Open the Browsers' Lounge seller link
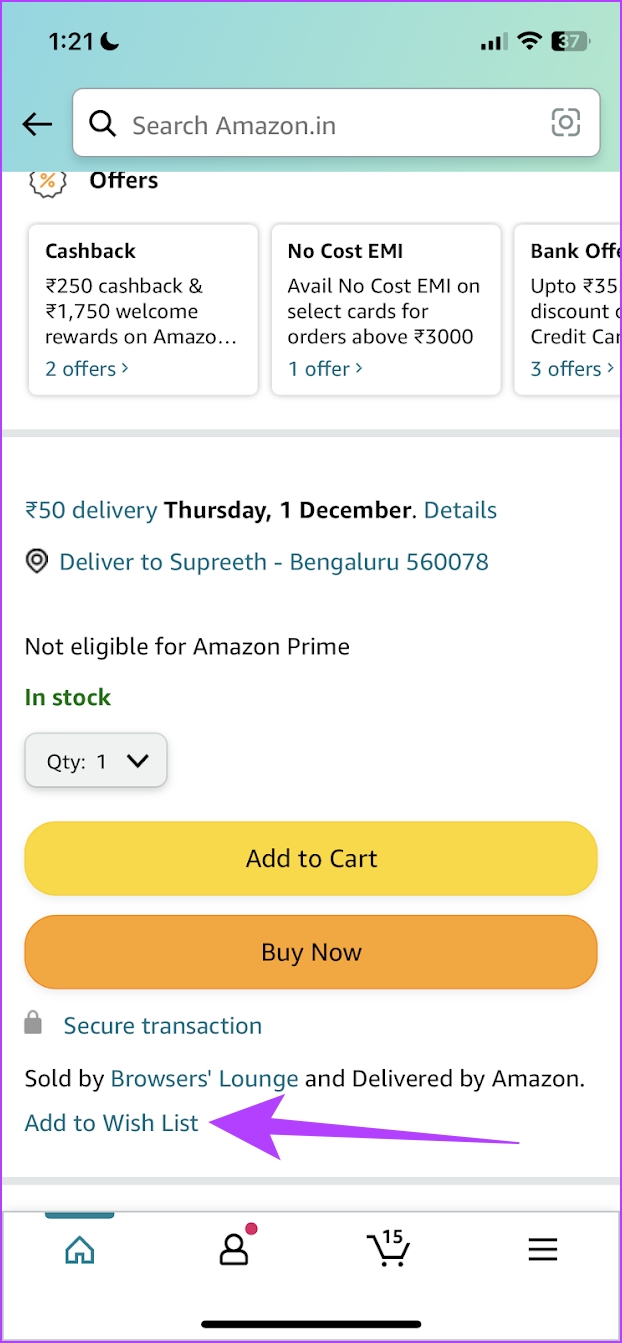Image resolution: width=622 pixels, height=1343 pixels. point(204,1079)
